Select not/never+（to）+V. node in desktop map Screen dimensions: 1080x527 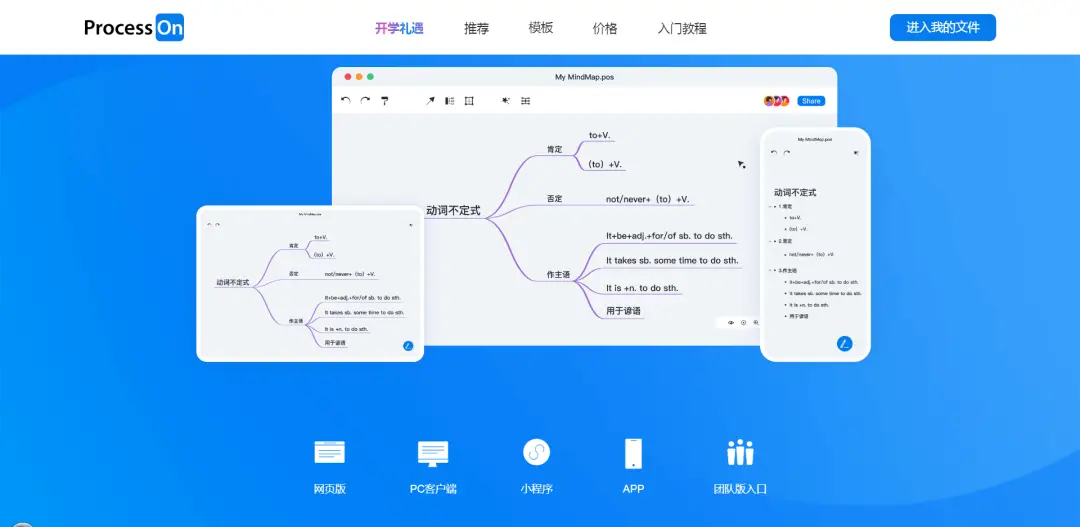pos(648,199)
